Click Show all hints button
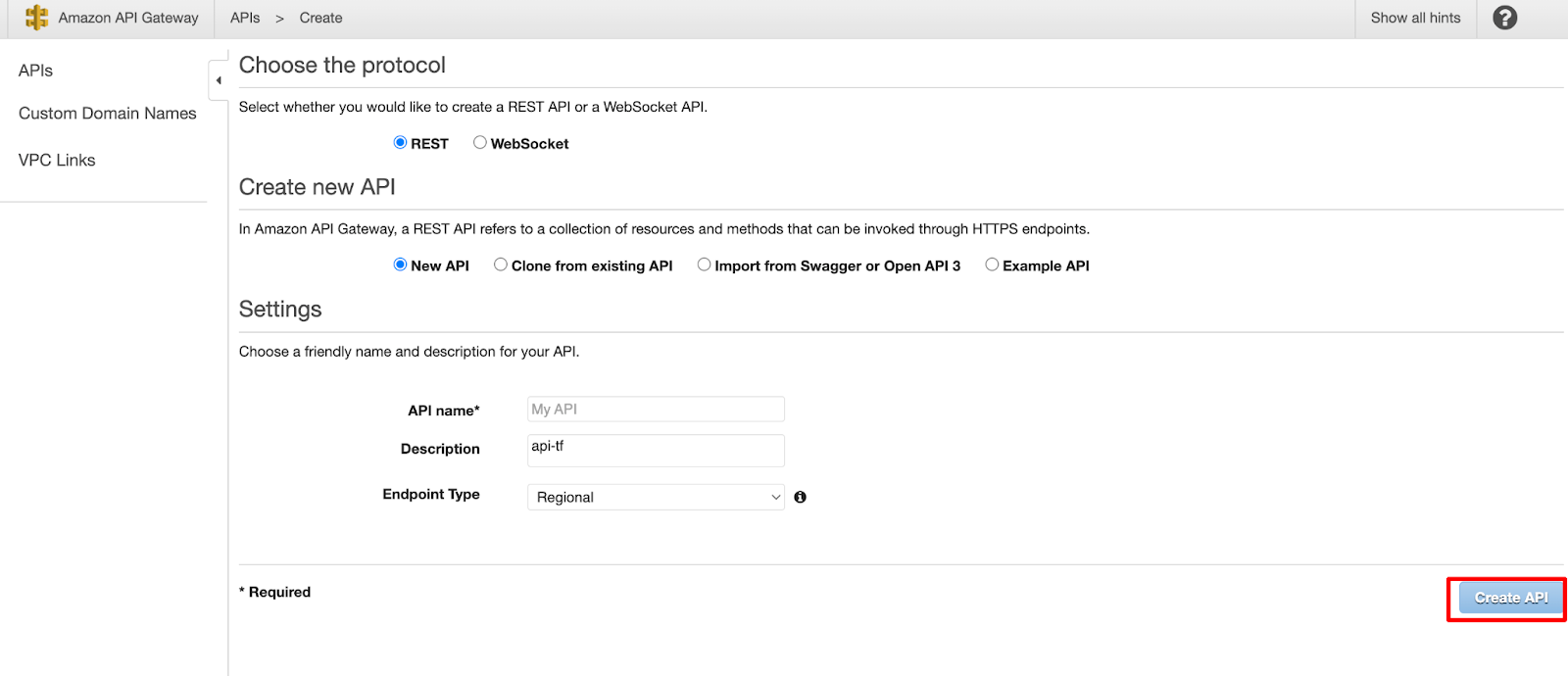The image size is (1568, 676). (1415, 18)
